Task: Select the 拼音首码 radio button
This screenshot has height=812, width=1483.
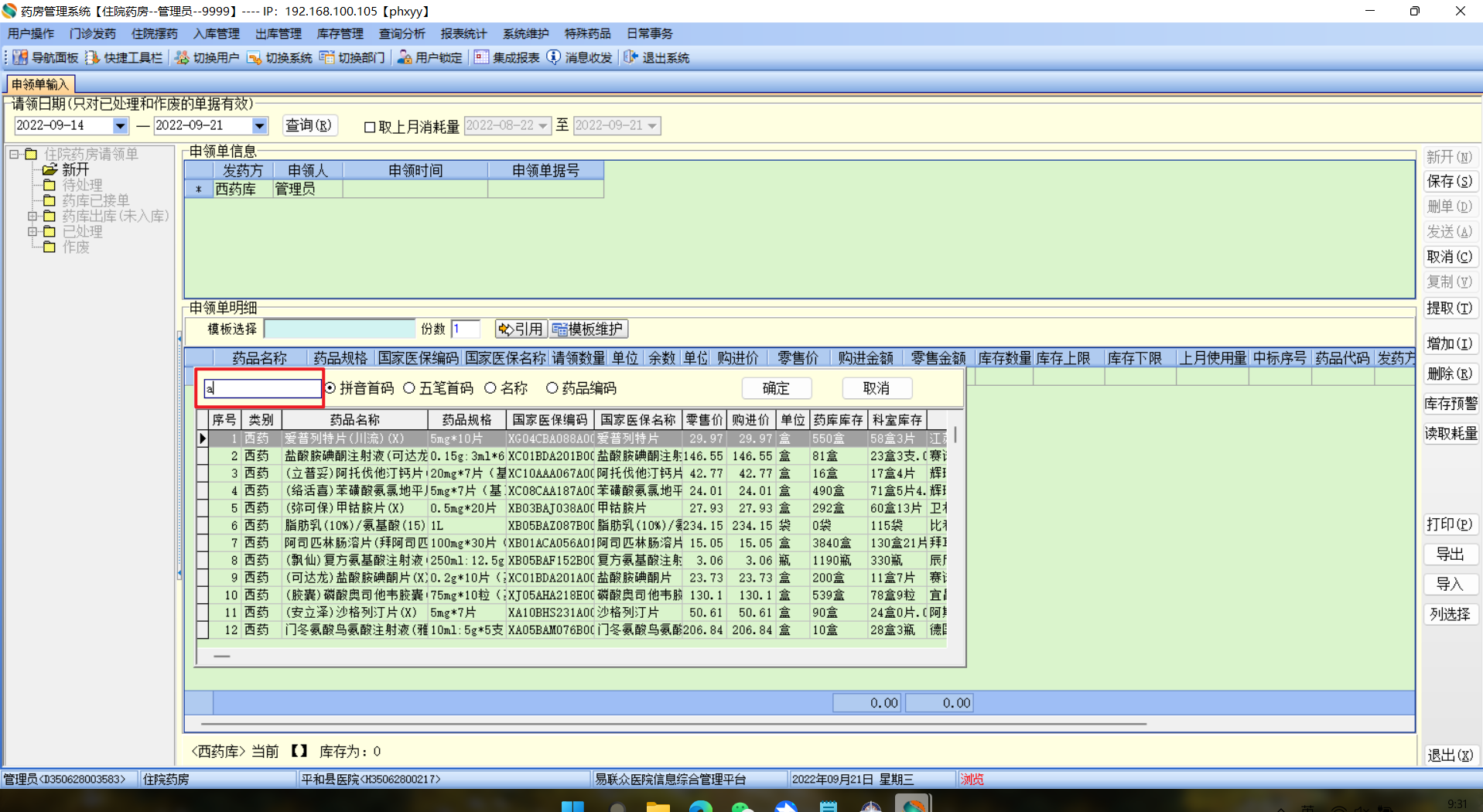Action: 330,388
